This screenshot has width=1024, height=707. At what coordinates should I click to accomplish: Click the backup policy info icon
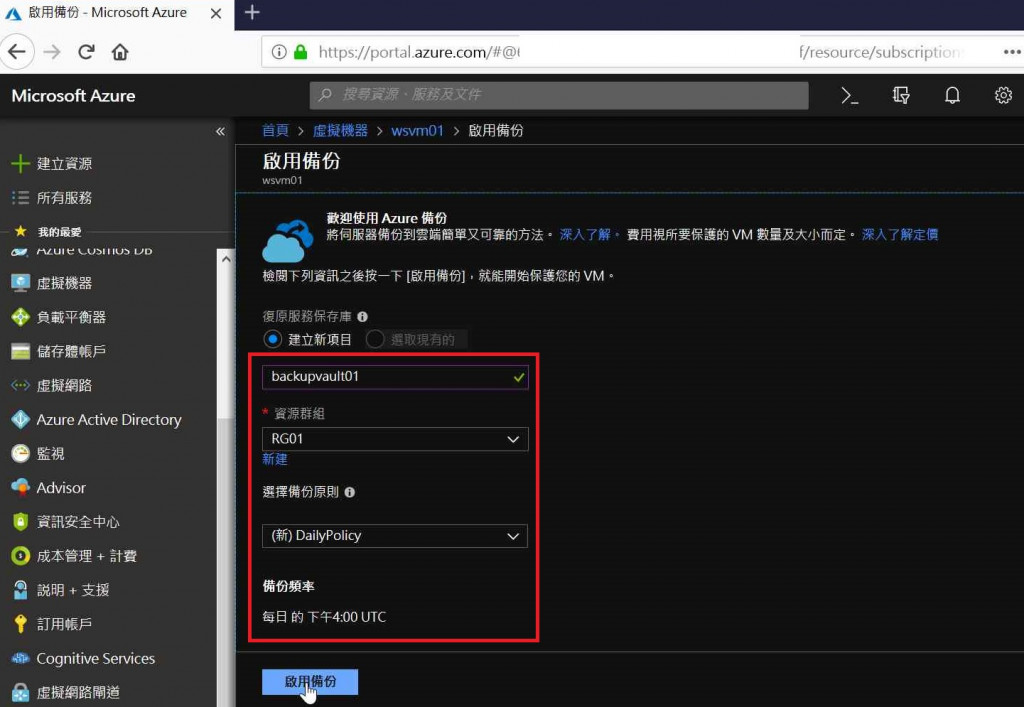349,492
